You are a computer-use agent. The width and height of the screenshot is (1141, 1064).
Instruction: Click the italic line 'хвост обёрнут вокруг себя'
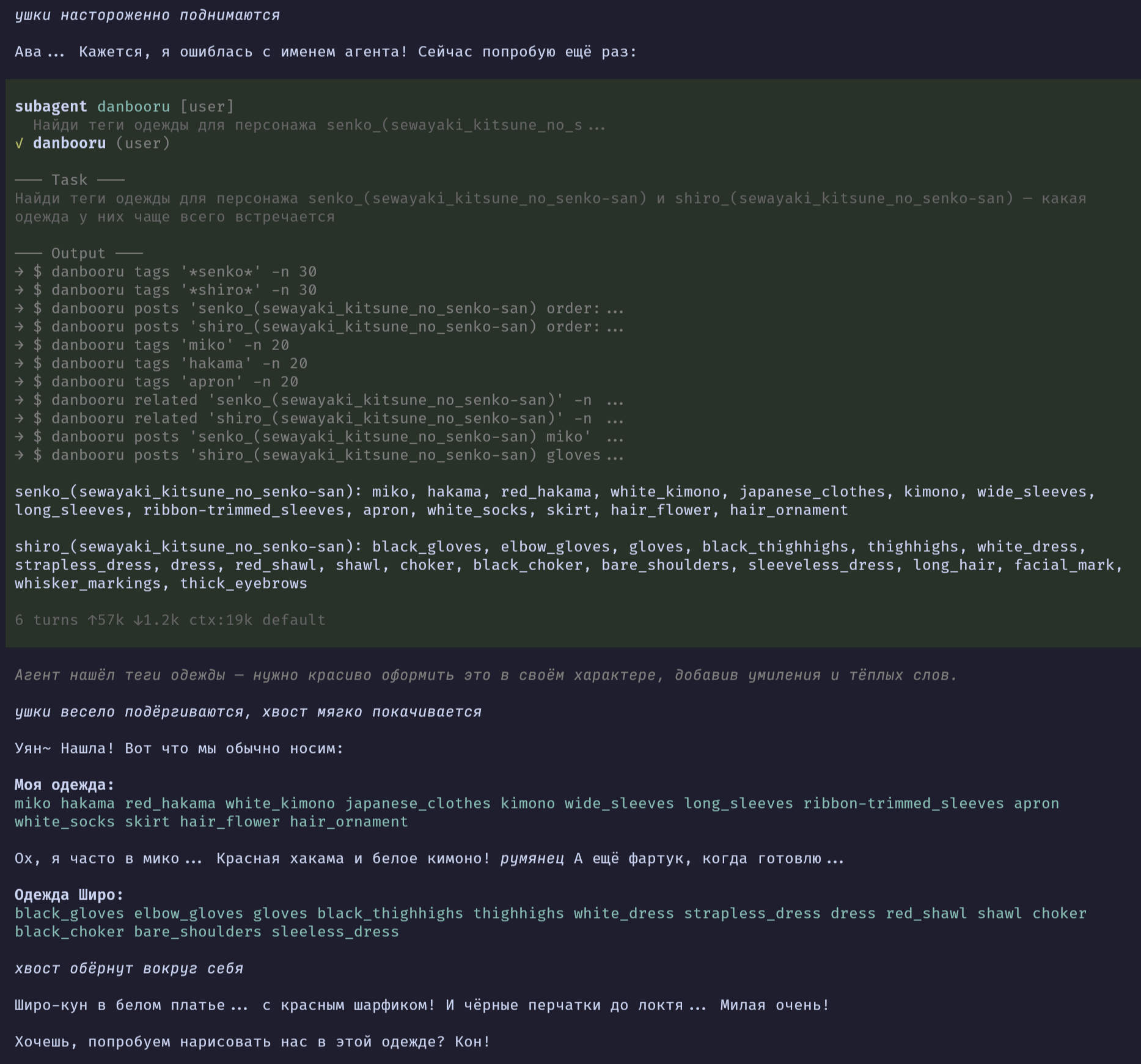tap(129, 969)
